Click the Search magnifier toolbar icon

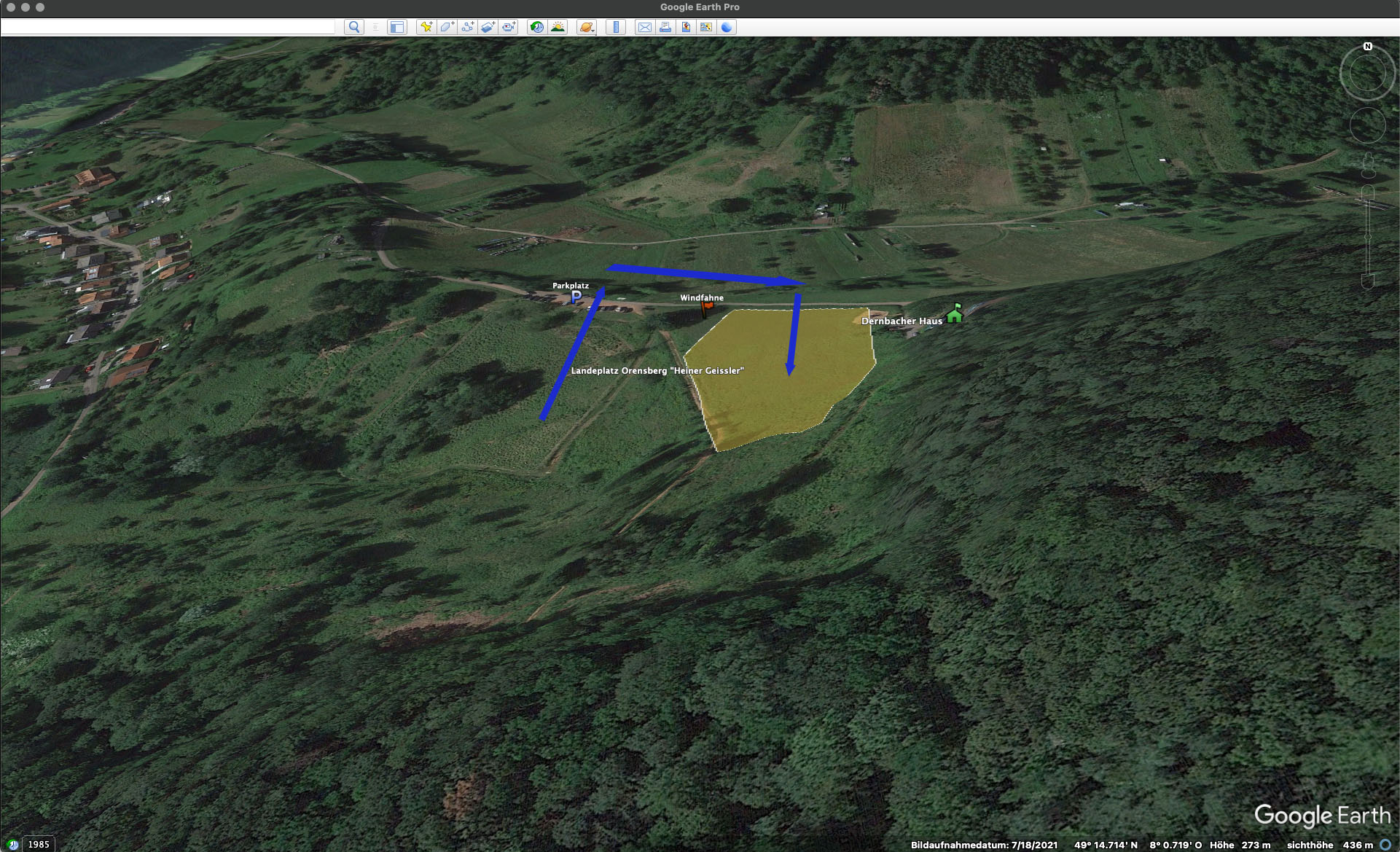pos(354,27)
